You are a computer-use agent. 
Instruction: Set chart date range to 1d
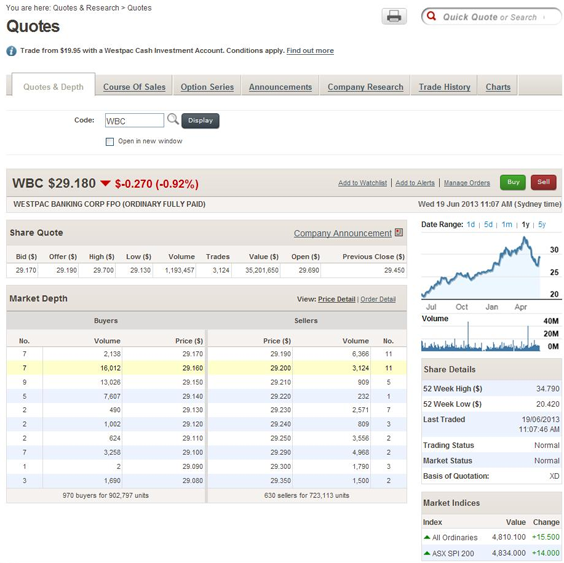(x=470, y=224)
